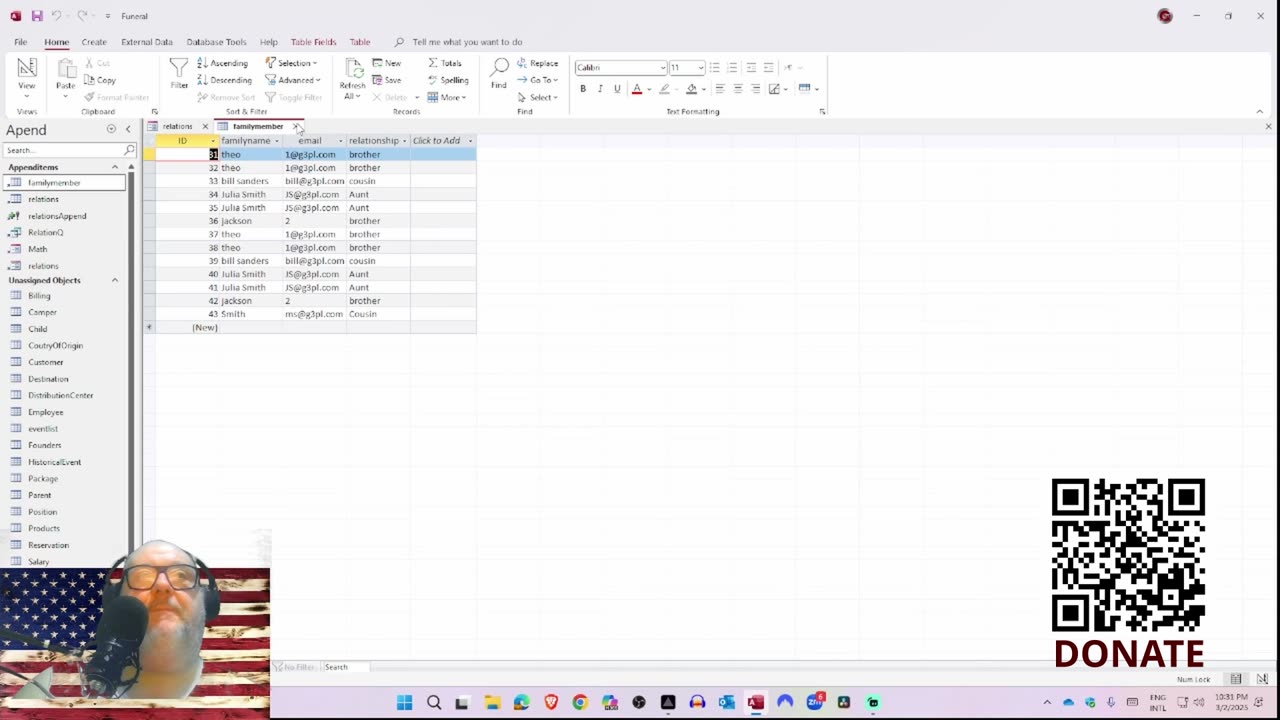Open Customer table in navigation pane
The image size is (1280, 720).
point(45,362)
